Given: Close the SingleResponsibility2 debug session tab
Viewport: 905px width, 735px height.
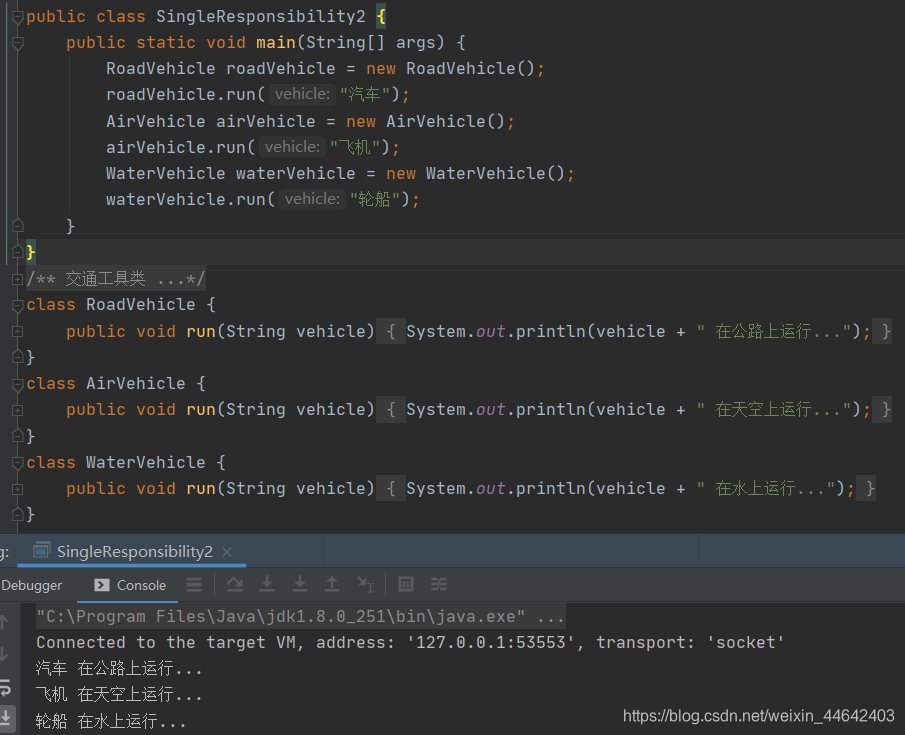Looking at the screenshot, I should pos(227,552).
